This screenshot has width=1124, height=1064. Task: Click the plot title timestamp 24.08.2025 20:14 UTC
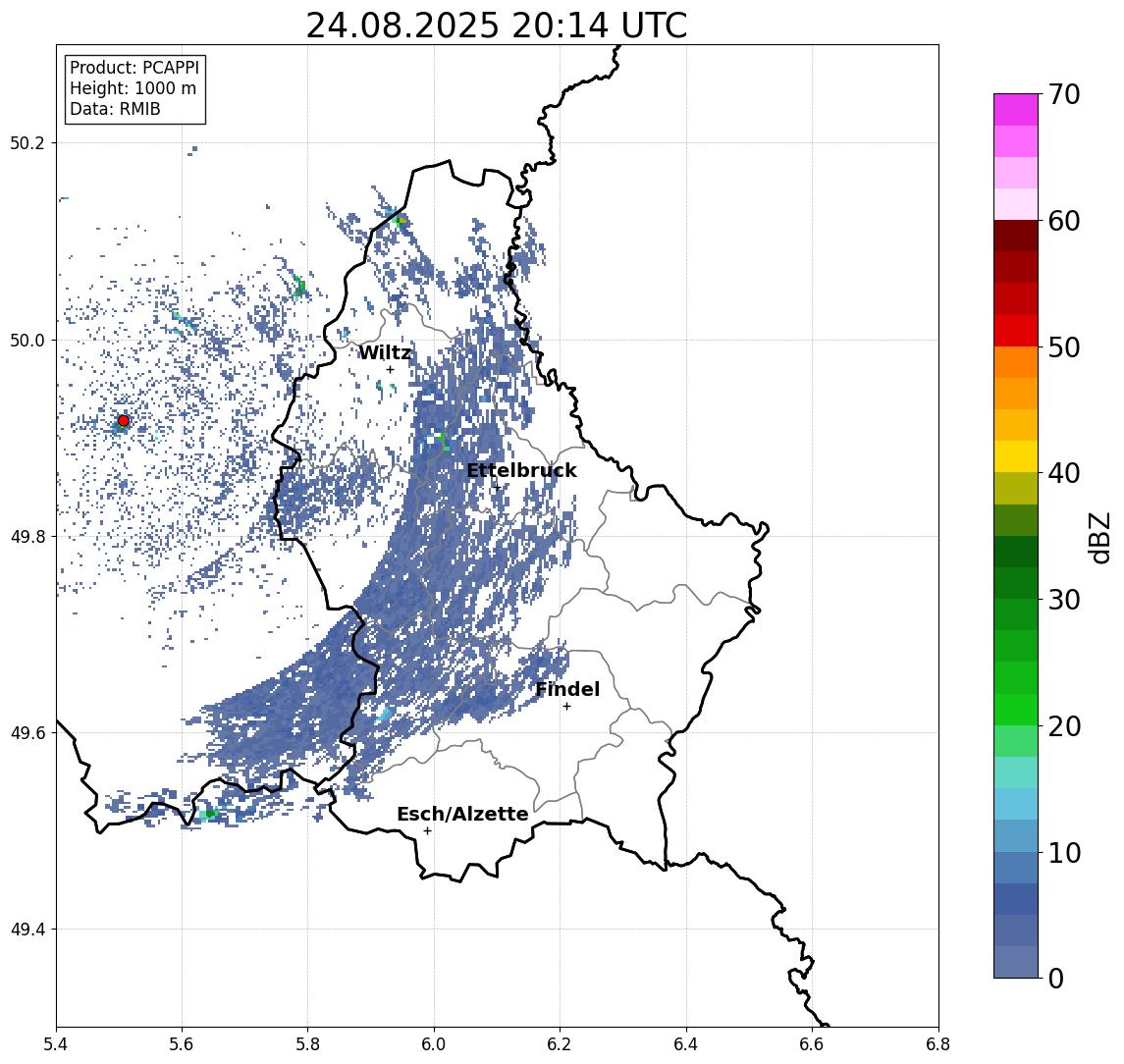click(497, 26)
